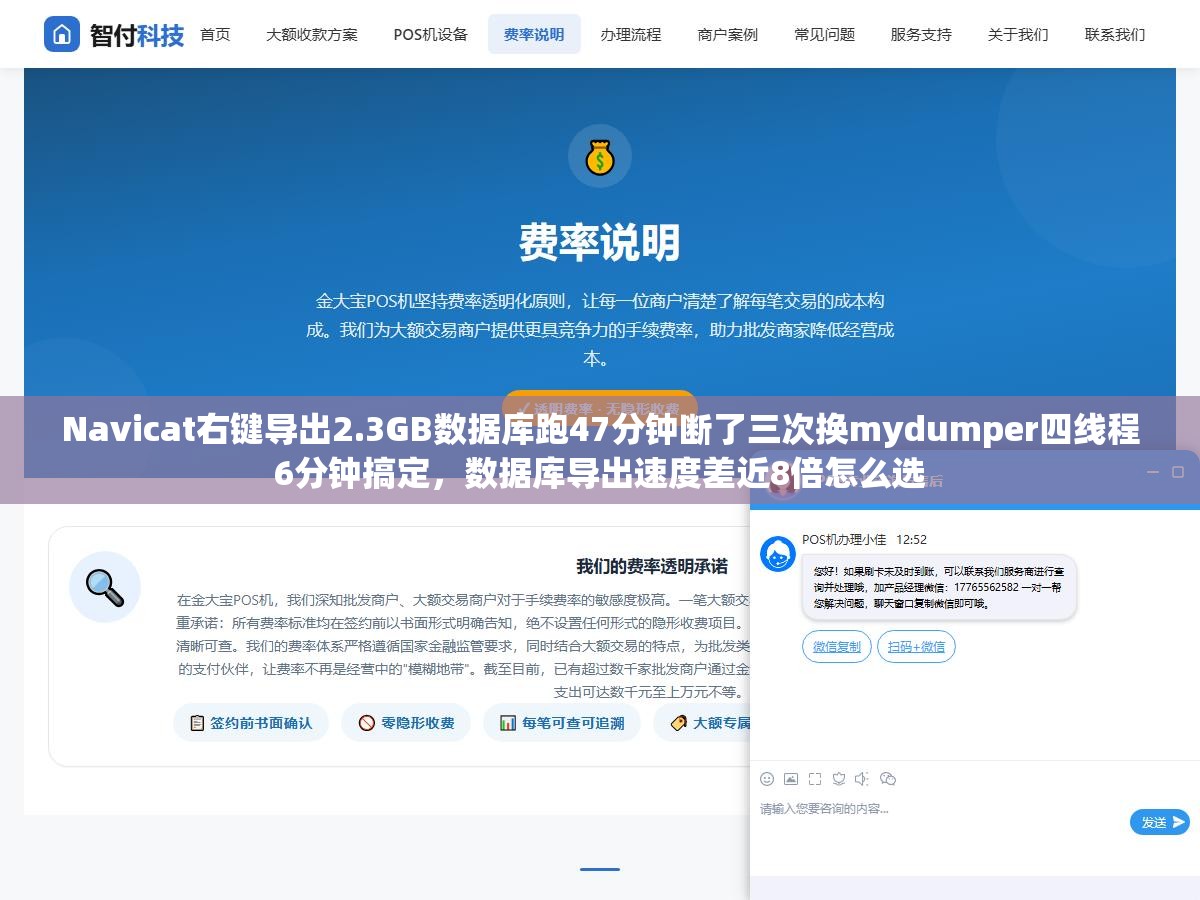The height and width of the screenshot is (900, 1200).
Task: Select the 费率说明 tab in navigation
Action: [x=534, y=34]
